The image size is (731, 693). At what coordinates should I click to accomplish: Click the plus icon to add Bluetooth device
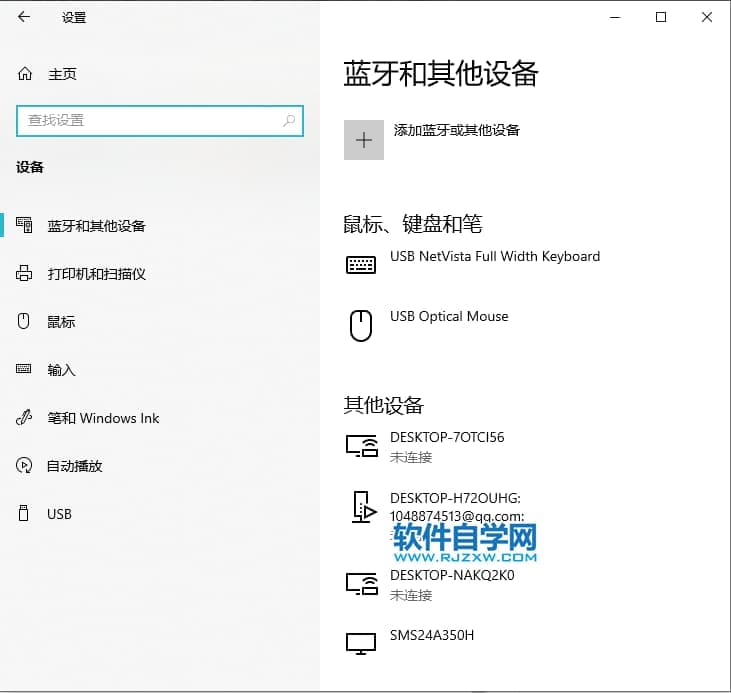[x=364, y=140]
